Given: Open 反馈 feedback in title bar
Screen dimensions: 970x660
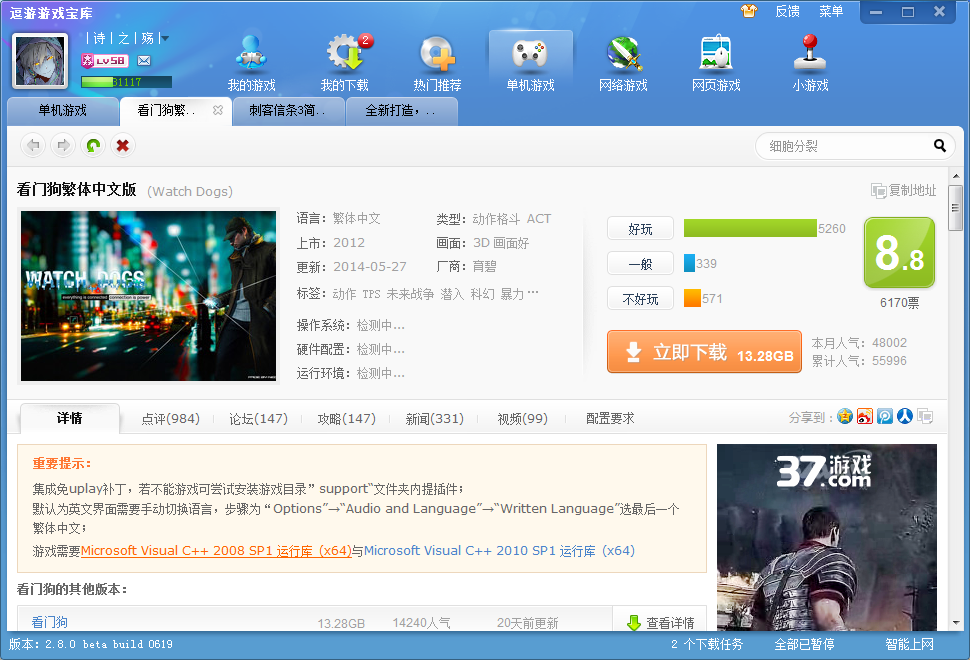Looking at the screenshot, I should (788, 11).
